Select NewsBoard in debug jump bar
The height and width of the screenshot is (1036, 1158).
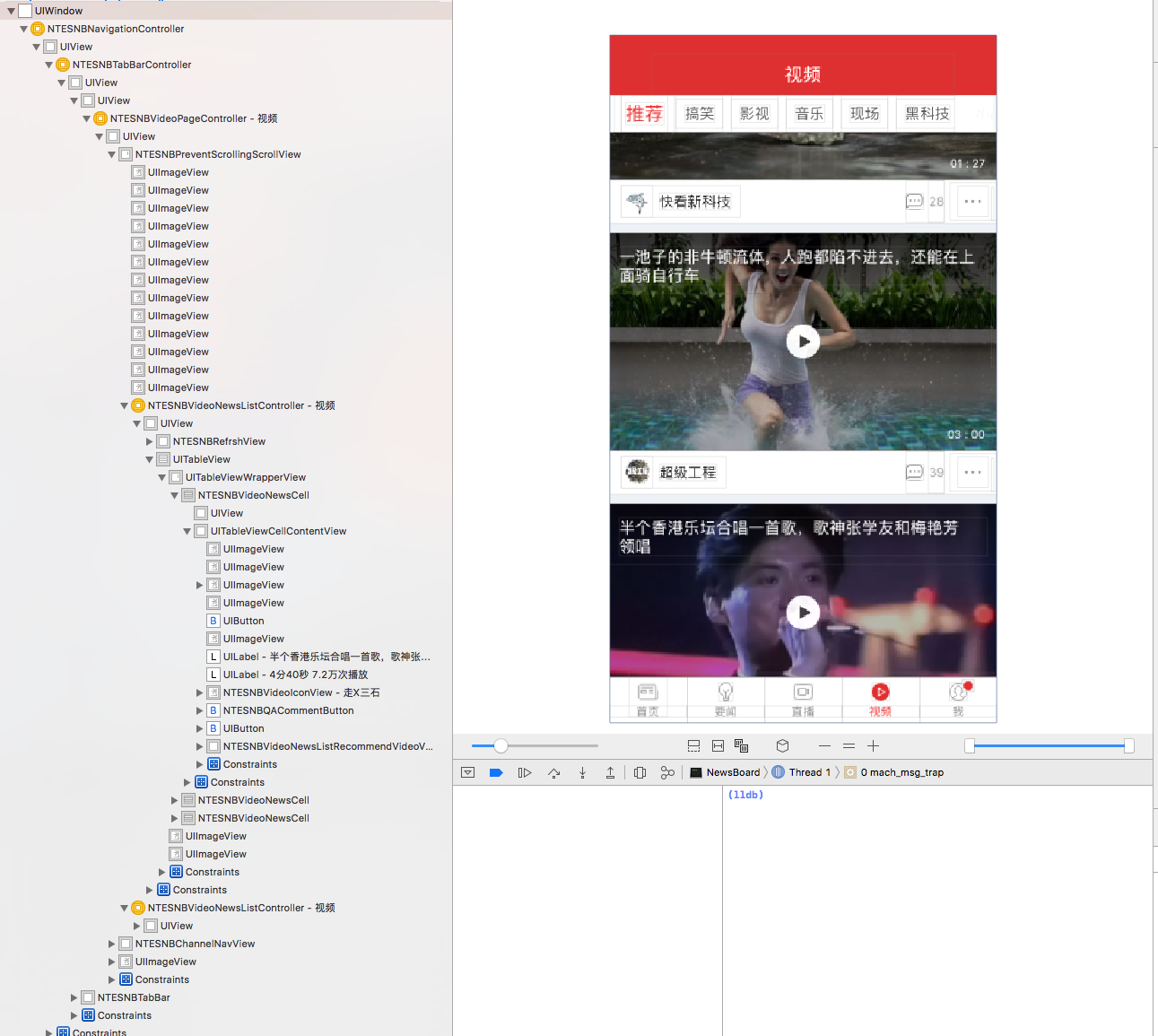point(725,772)
